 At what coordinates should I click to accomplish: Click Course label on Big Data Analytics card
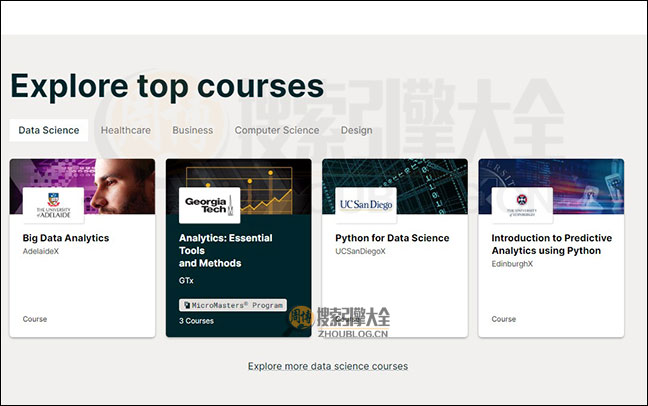pos(35,319)
